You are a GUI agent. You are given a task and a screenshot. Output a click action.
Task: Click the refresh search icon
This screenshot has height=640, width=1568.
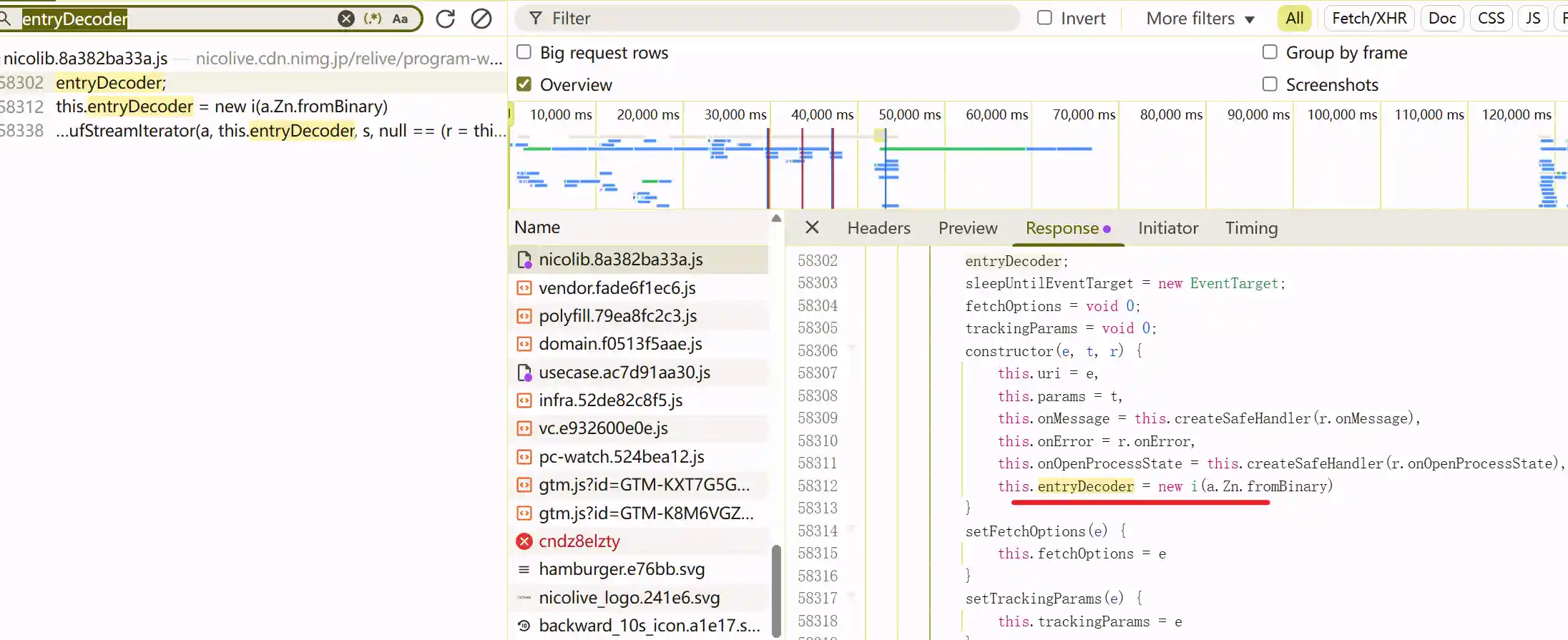446,19
